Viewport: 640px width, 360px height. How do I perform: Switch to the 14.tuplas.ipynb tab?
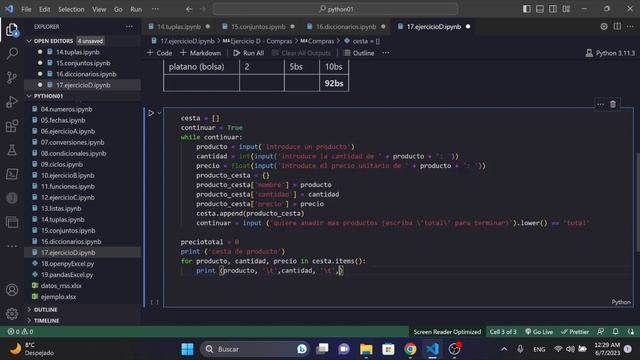click(179, 27)
